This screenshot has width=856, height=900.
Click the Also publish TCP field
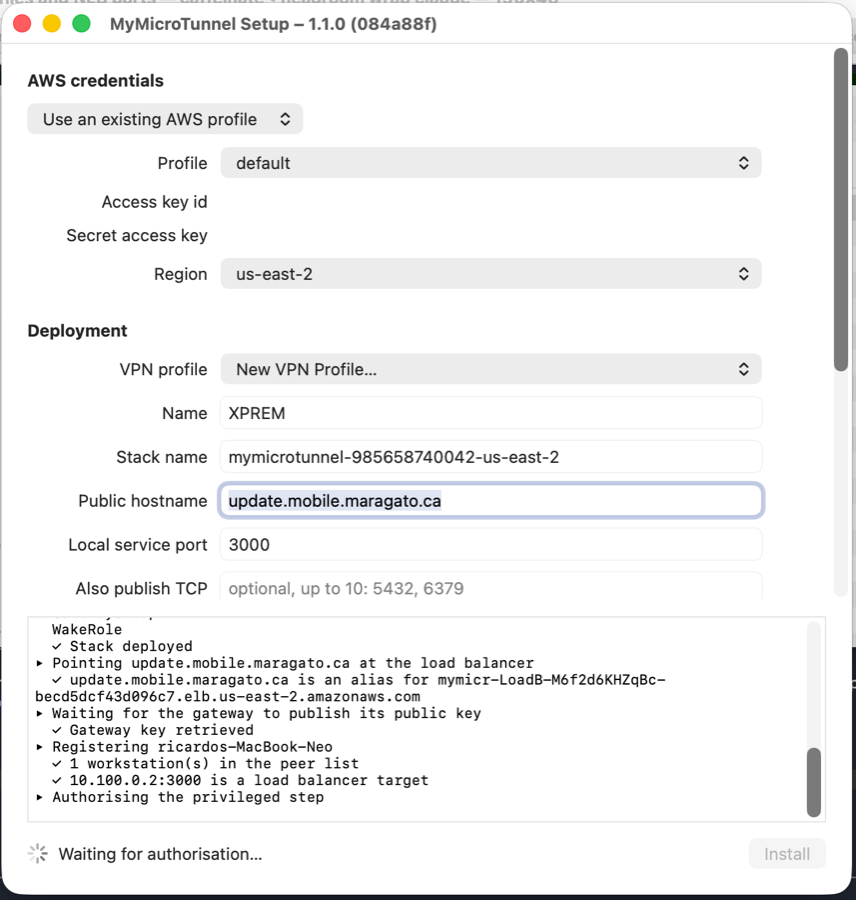[x=491, y=587]
